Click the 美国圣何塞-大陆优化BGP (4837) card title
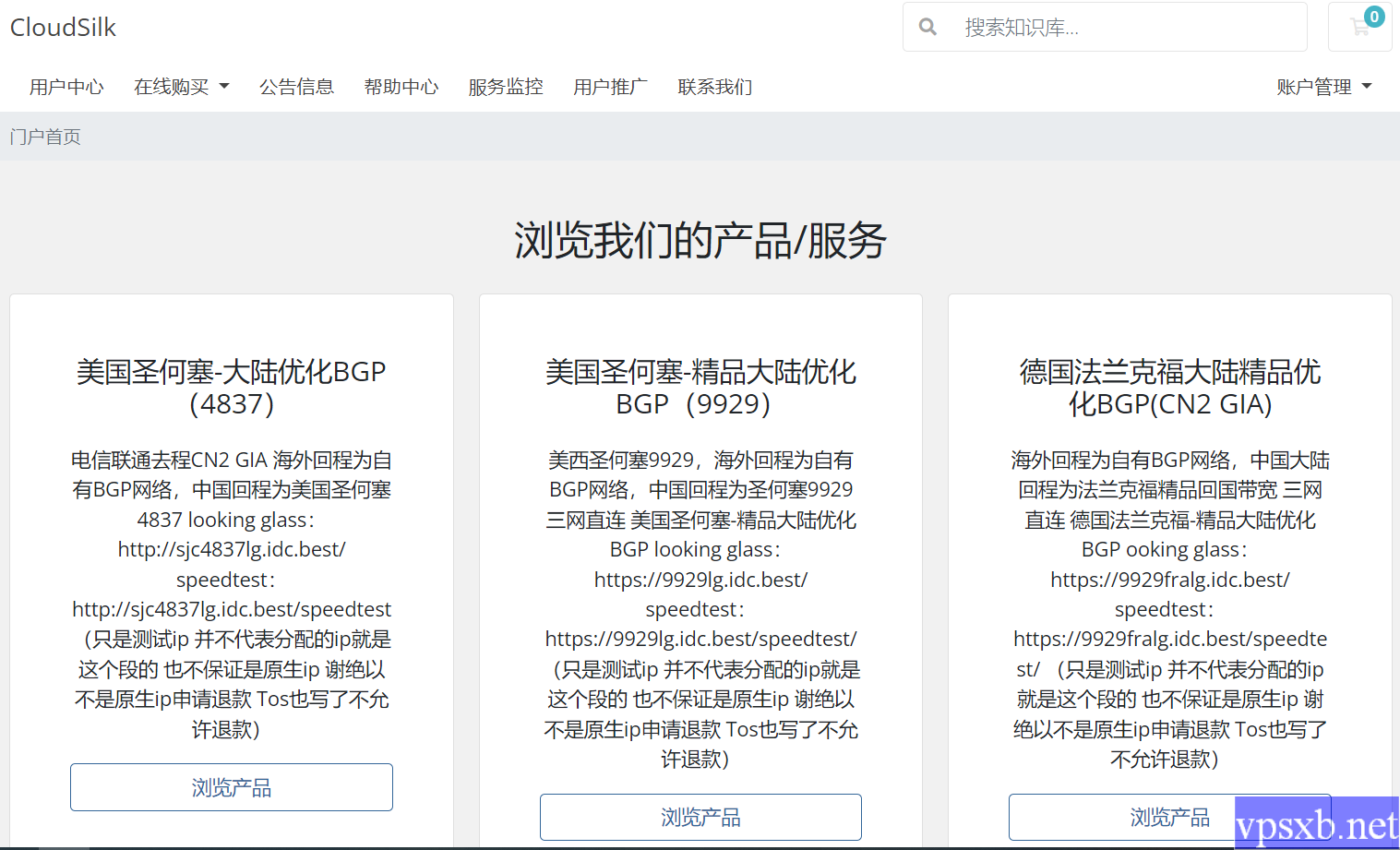This screenshot has width=1400, height=850. (232, 388)
